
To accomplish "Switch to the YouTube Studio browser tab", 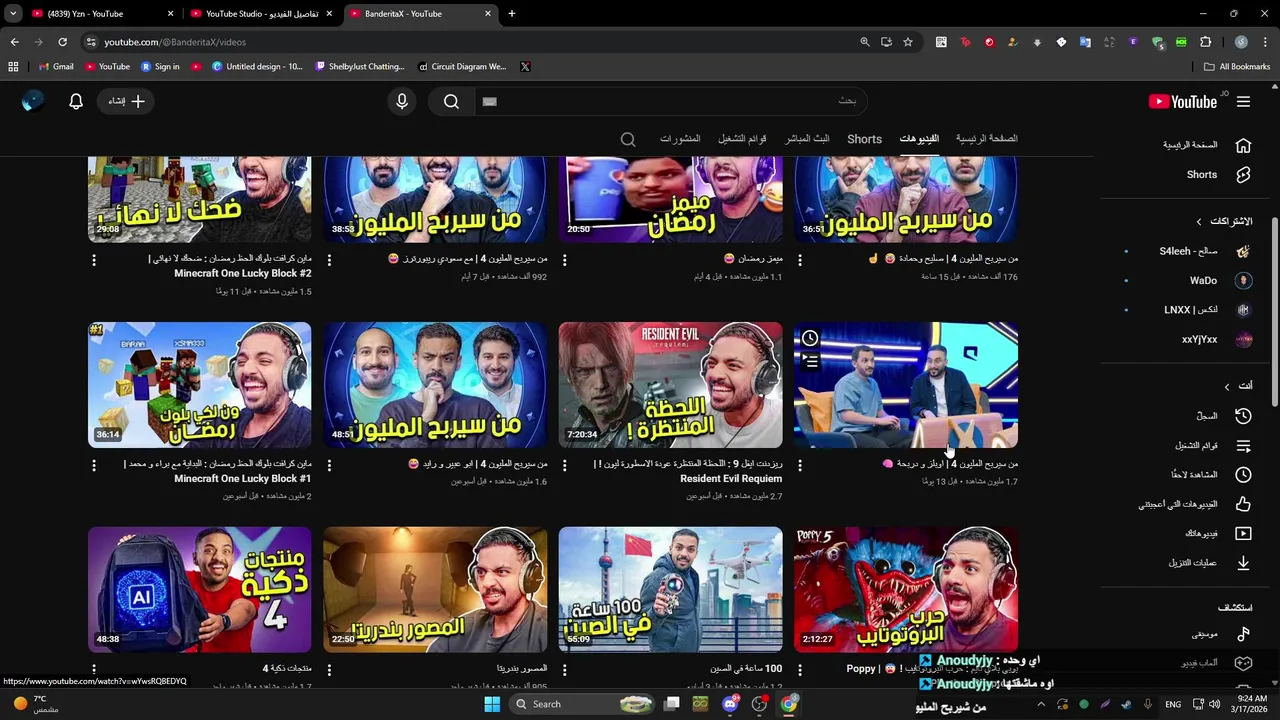I will [x=262, y=14].
